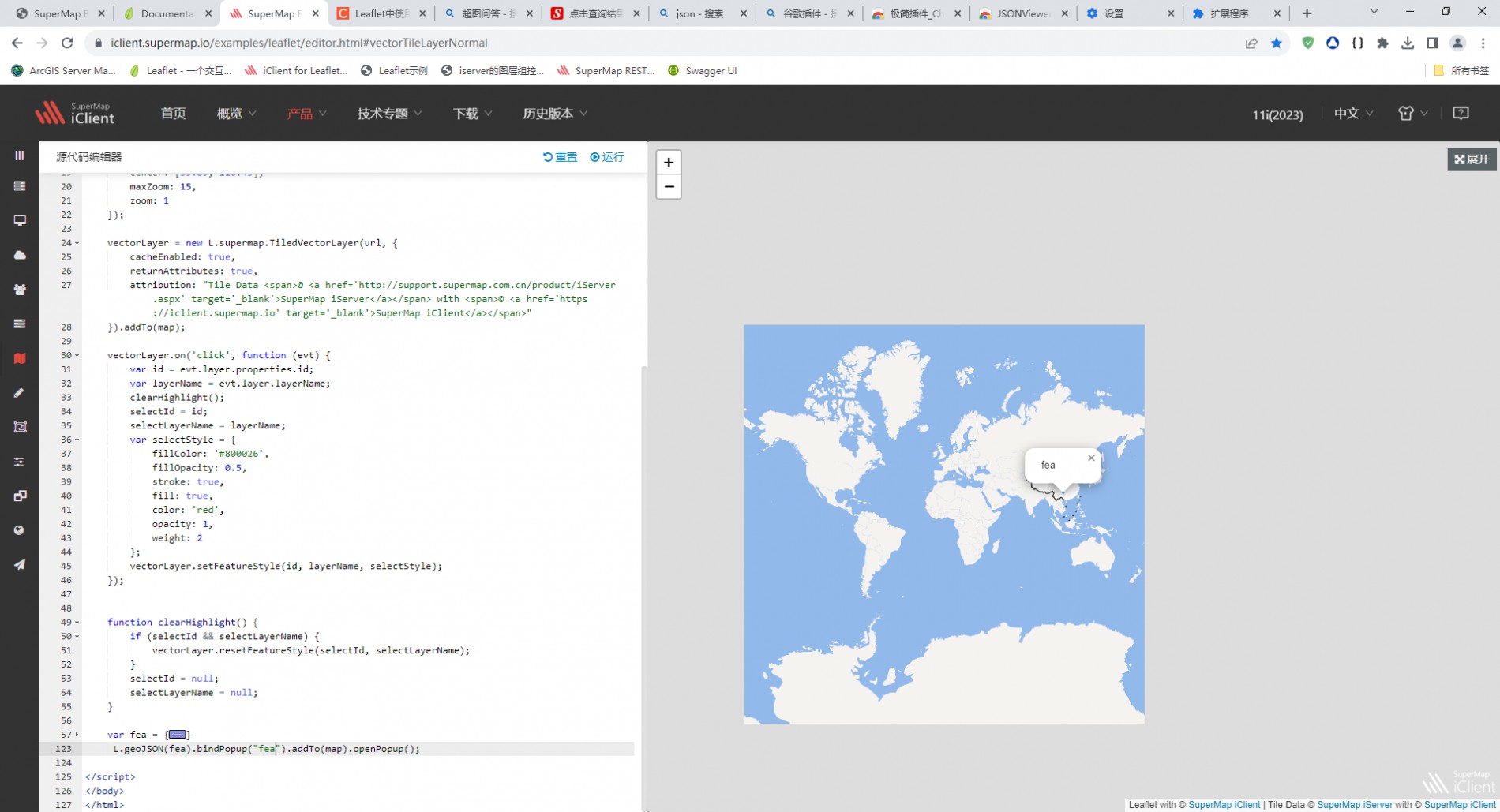The height and width of the screenshot is (812, 1500).
Task: Switch to the JSONViewer browser tab
Action: point(1023,13)
